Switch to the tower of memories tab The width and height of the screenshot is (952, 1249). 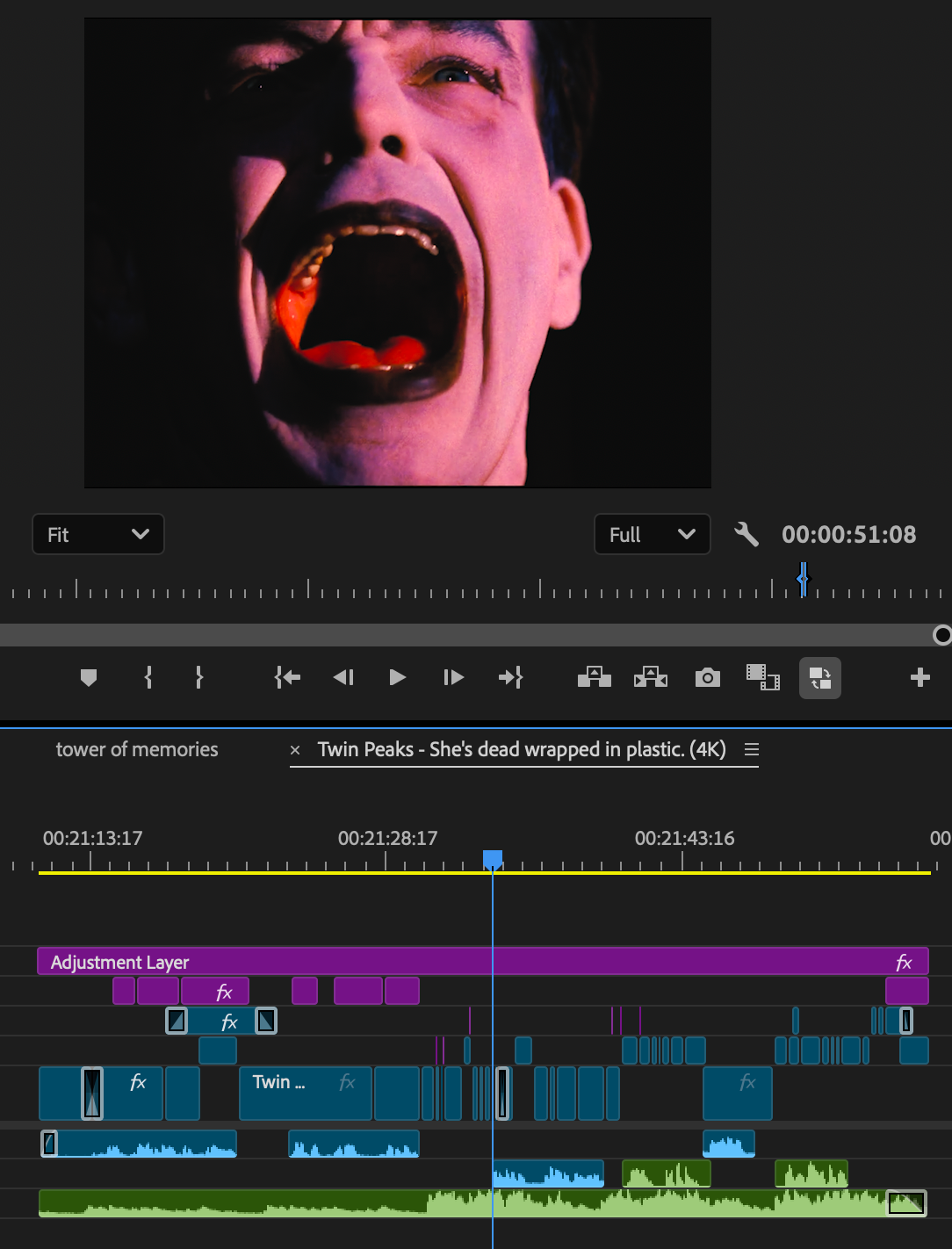click(137, 749)
